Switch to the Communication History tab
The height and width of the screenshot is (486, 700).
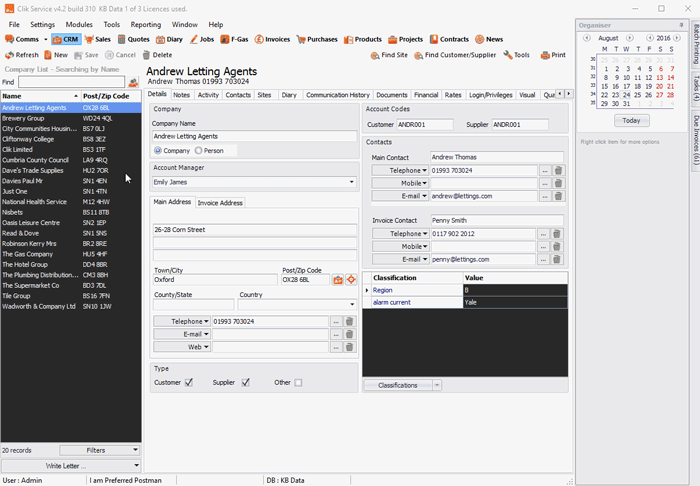337,95
